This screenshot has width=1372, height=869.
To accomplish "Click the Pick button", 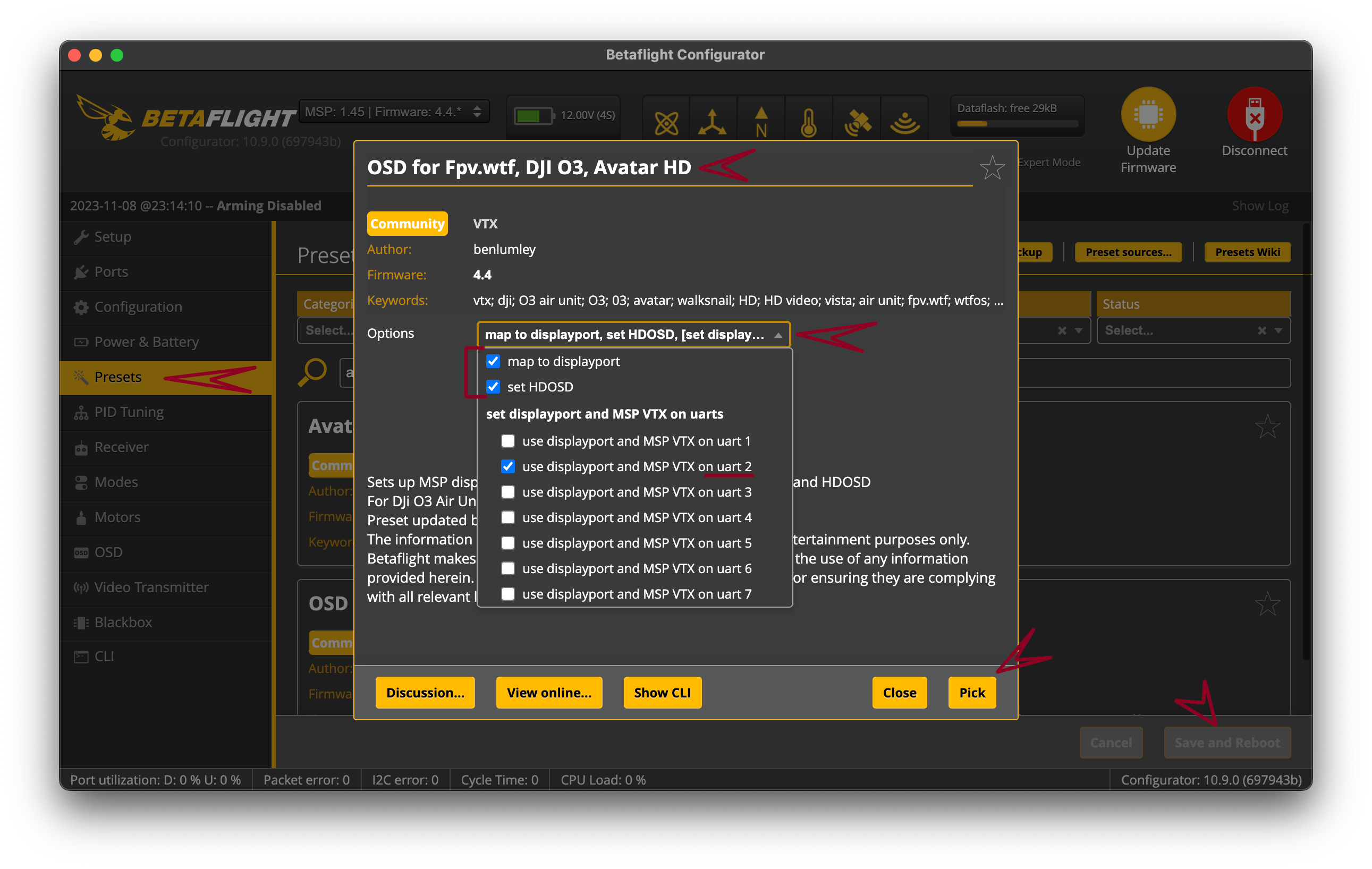I will coord(971,694).
